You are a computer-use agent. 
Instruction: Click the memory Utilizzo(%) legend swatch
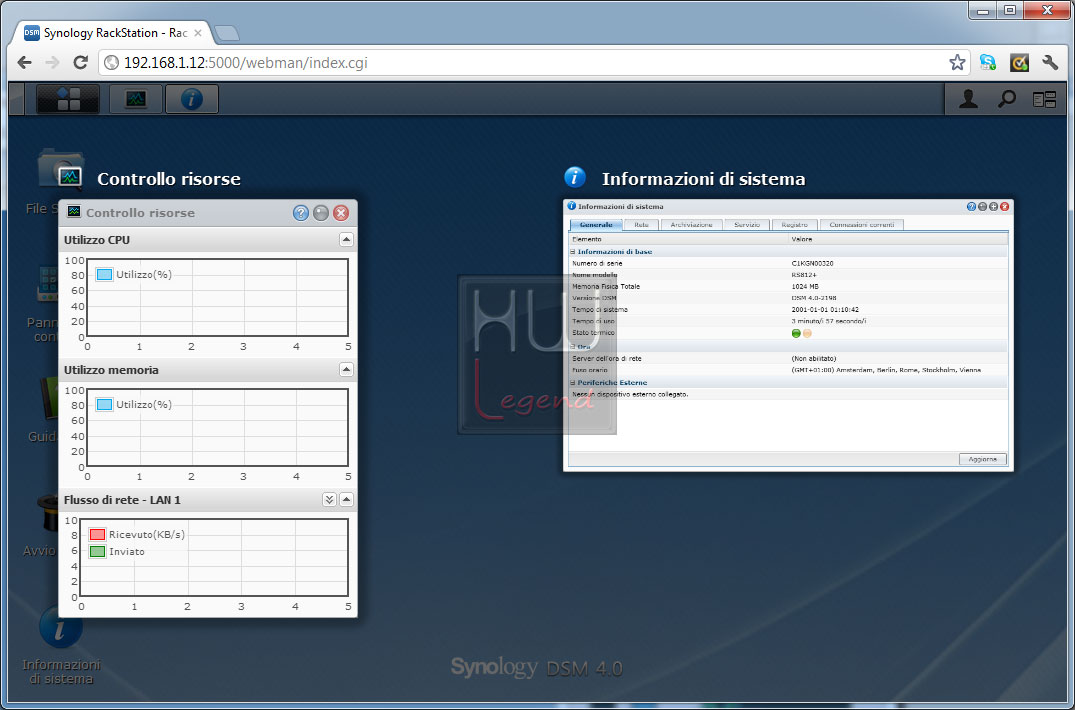pyautogui.click(x=104, y=404)
